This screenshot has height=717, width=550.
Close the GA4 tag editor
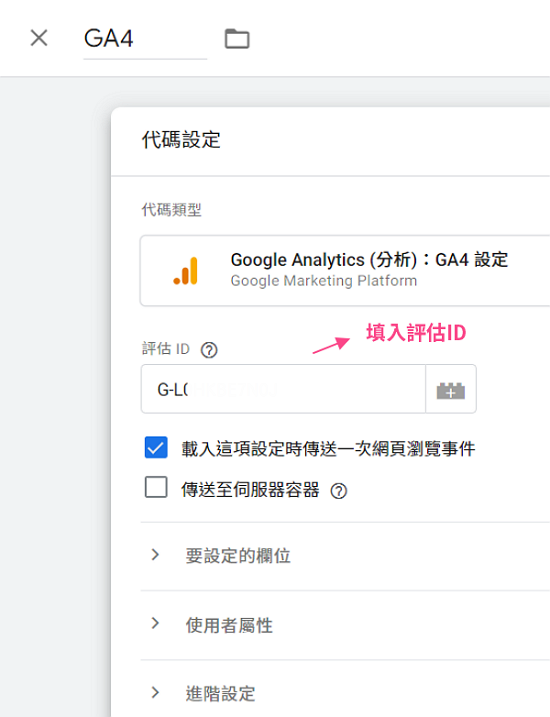[39, 38]
